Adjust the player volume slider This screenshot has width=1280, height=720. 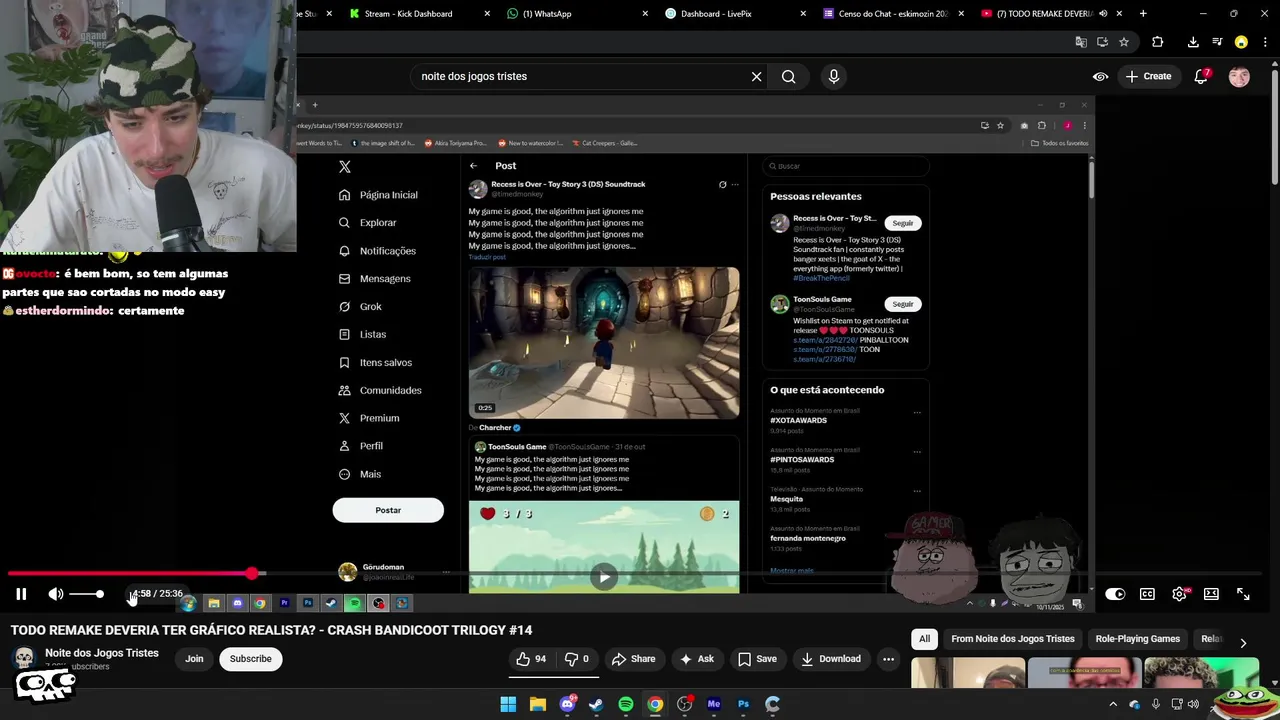click(86, 594)
